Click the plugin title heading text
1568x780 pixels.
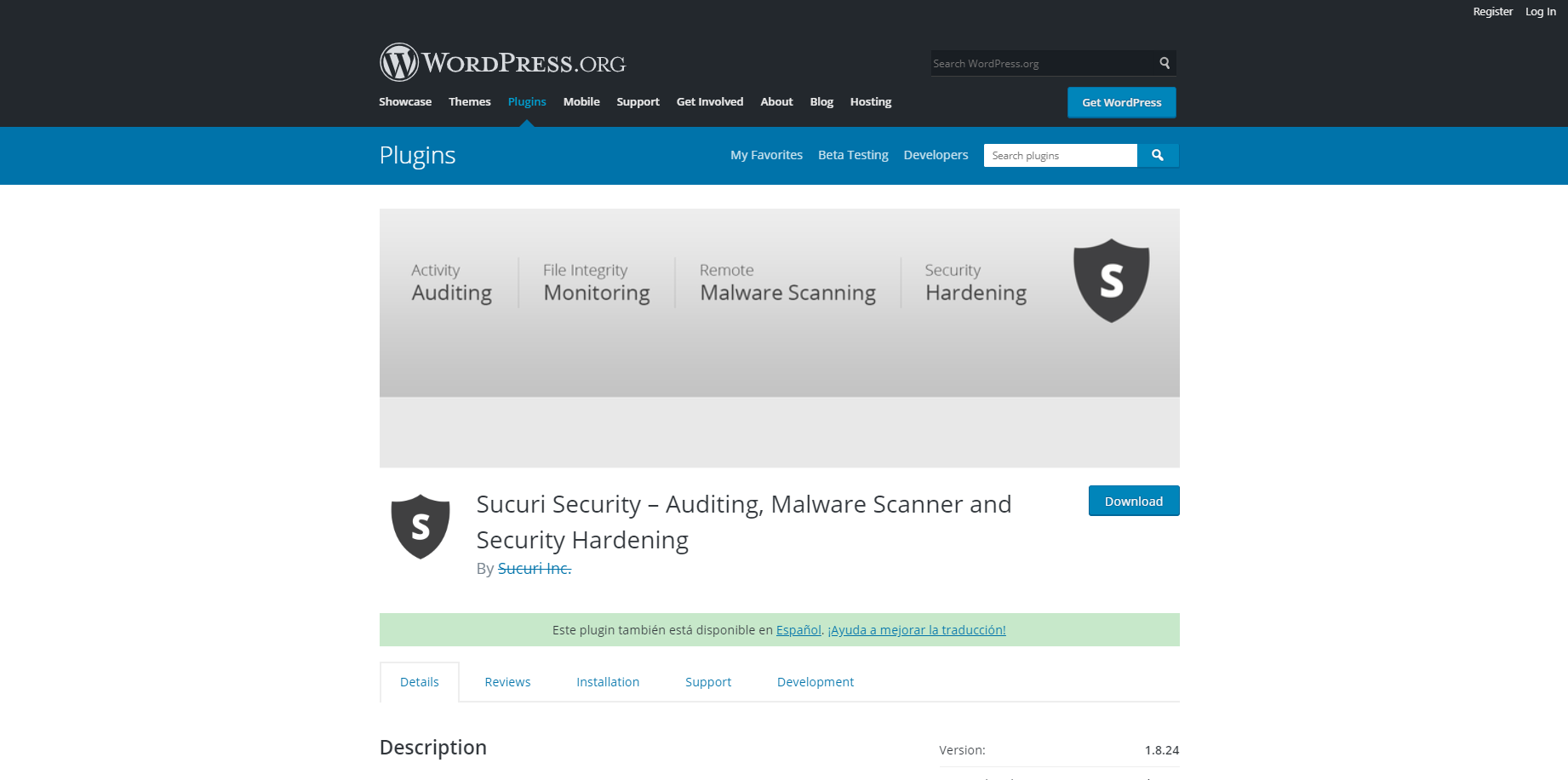pos(744,522)
